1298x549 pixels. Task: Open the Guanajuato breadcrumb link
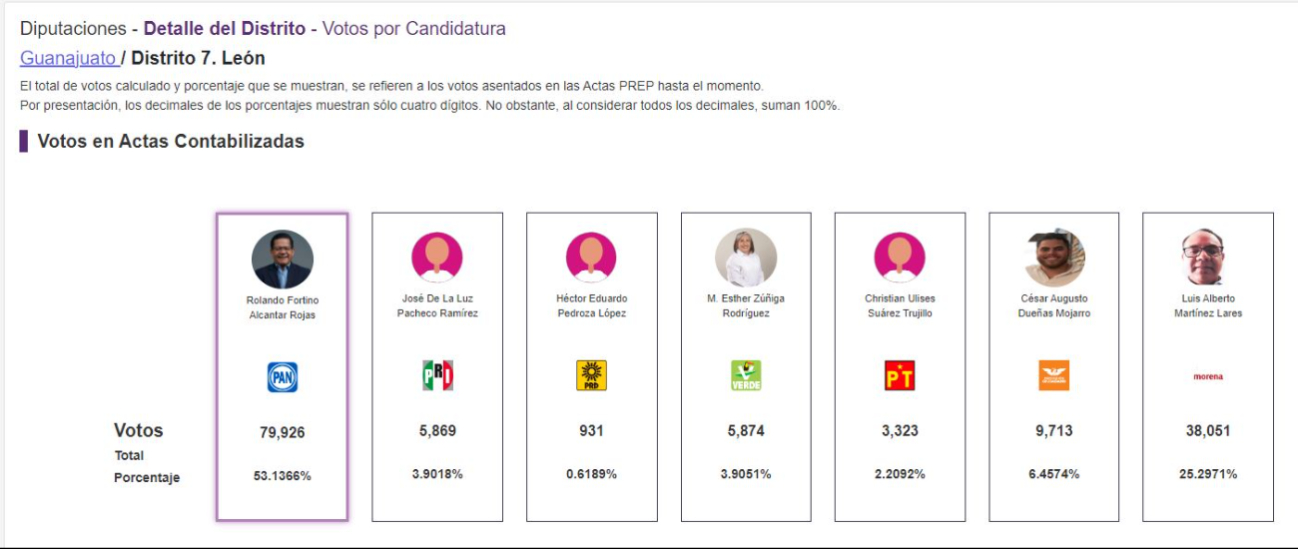click(x=68, y=58)
